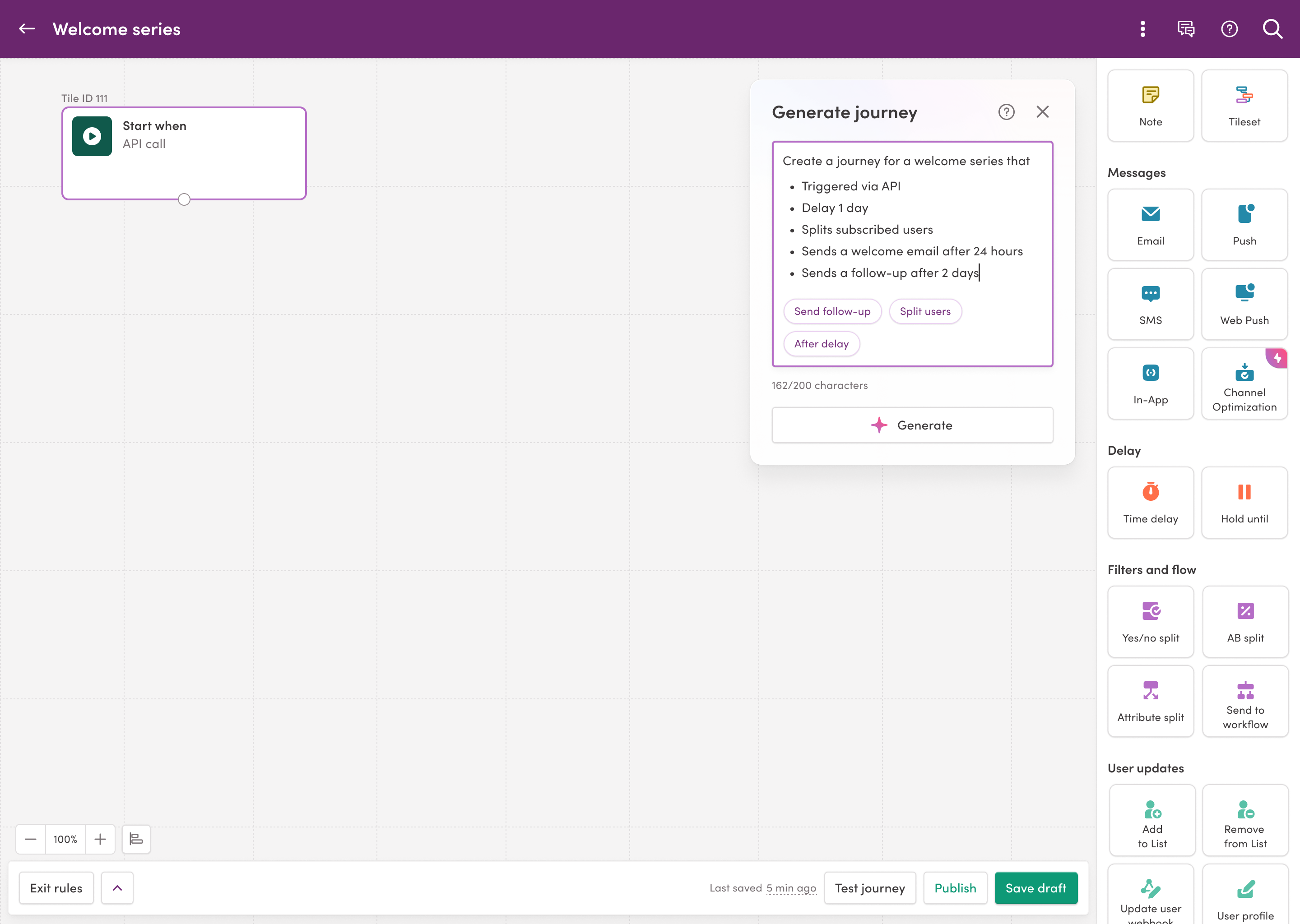Add a Note tile
1300x924 pixels.
[x=1150, y=106]
